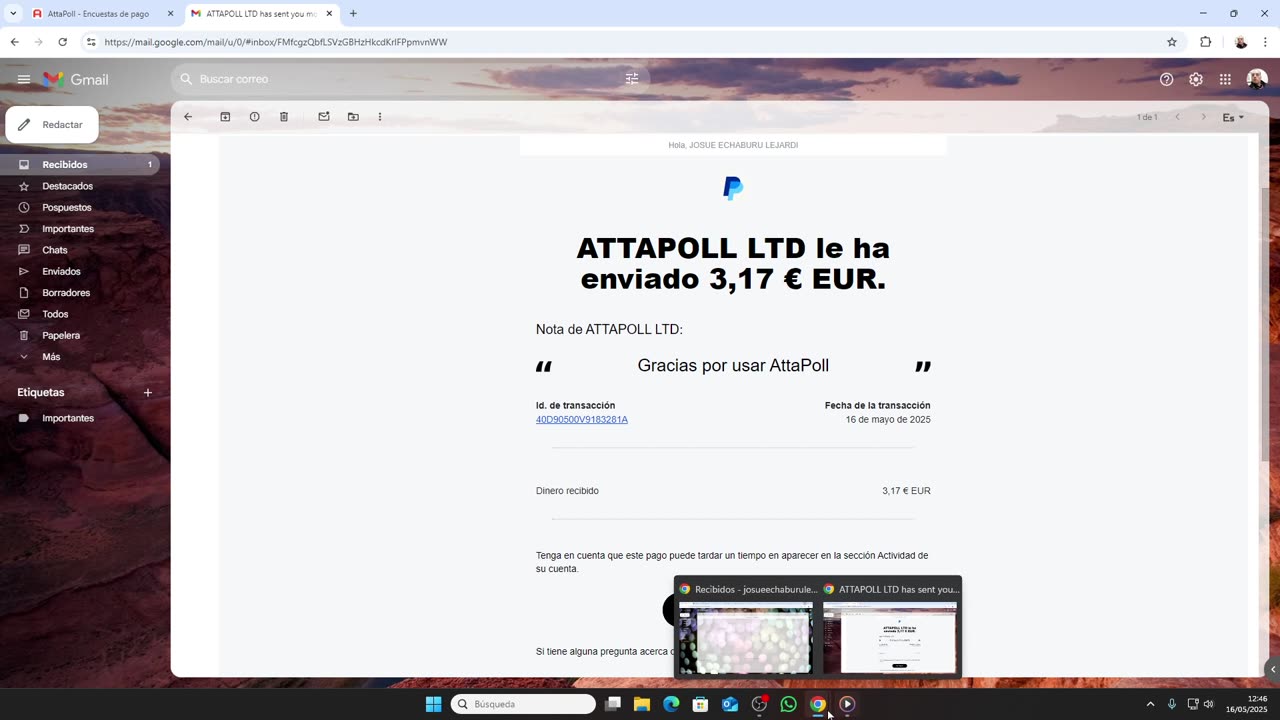
Task: Open Microsoft Store from taskbar
Action: point(700,704)
